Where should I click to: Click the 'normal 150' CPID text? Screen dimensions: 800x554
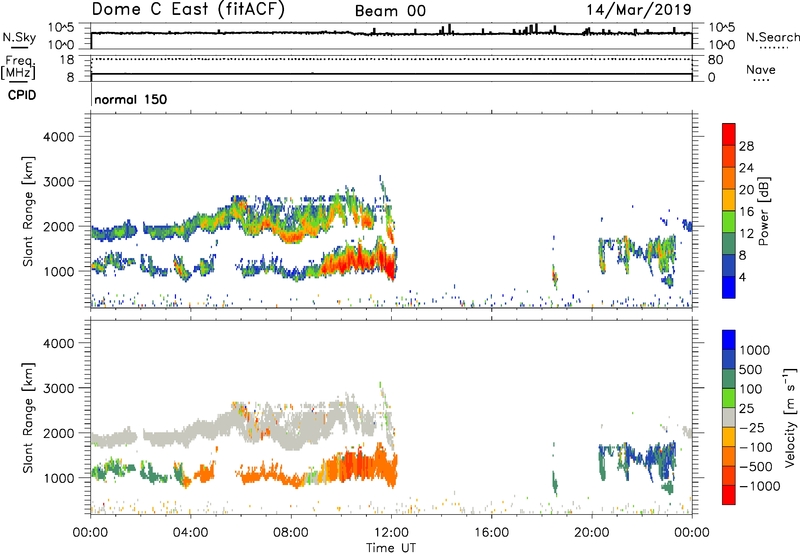point(131,99)
